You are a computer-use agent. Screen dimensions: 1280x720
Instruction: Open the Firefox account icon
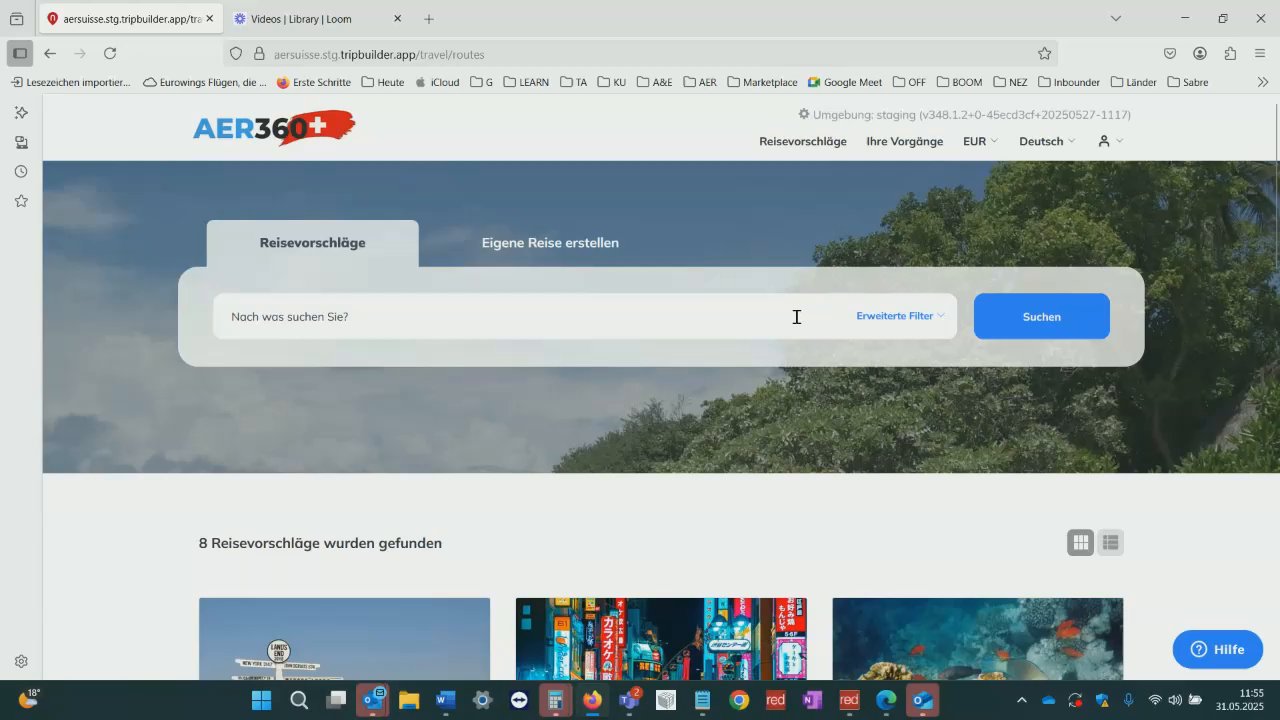point(1200,53)
